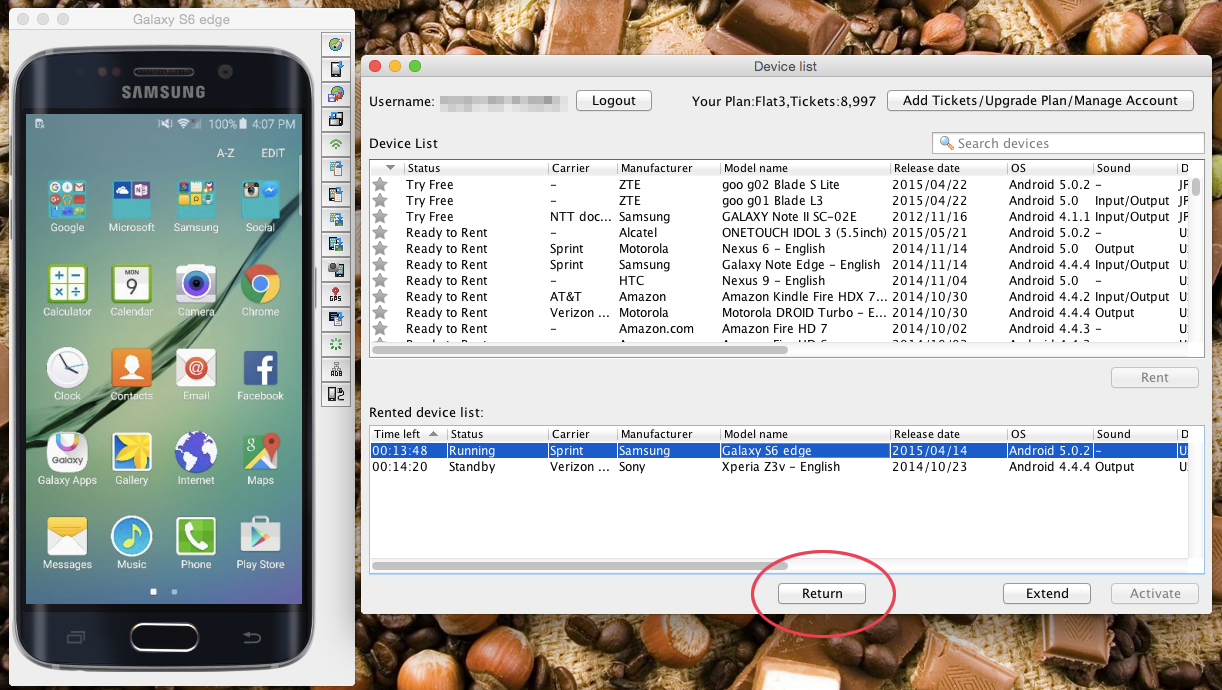This screenshot has height=690, width=1222.
Task: Launch the Chrome browser on the phone
Action: tap(260, 290)
